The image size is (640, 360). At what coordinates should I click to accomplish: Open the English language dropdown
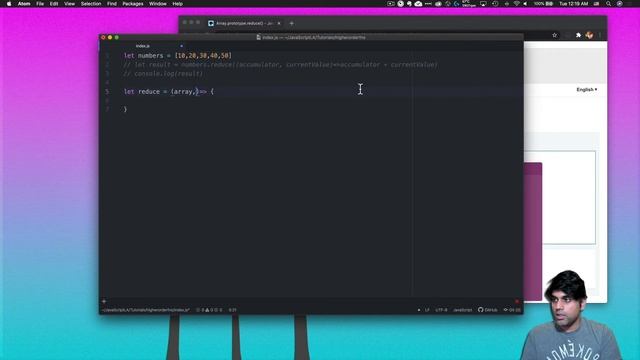click(587, 89)
